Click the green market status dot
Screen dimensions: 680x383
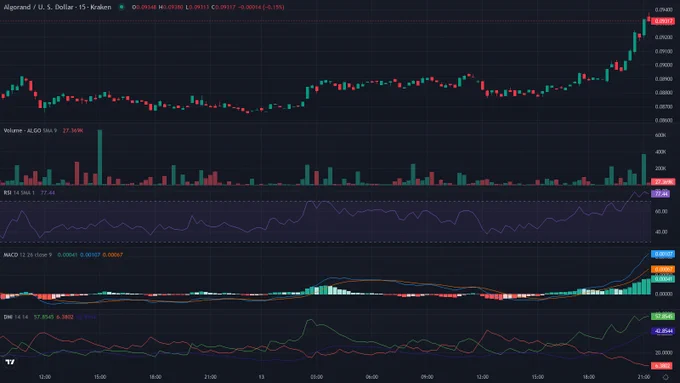pos(121,7)
